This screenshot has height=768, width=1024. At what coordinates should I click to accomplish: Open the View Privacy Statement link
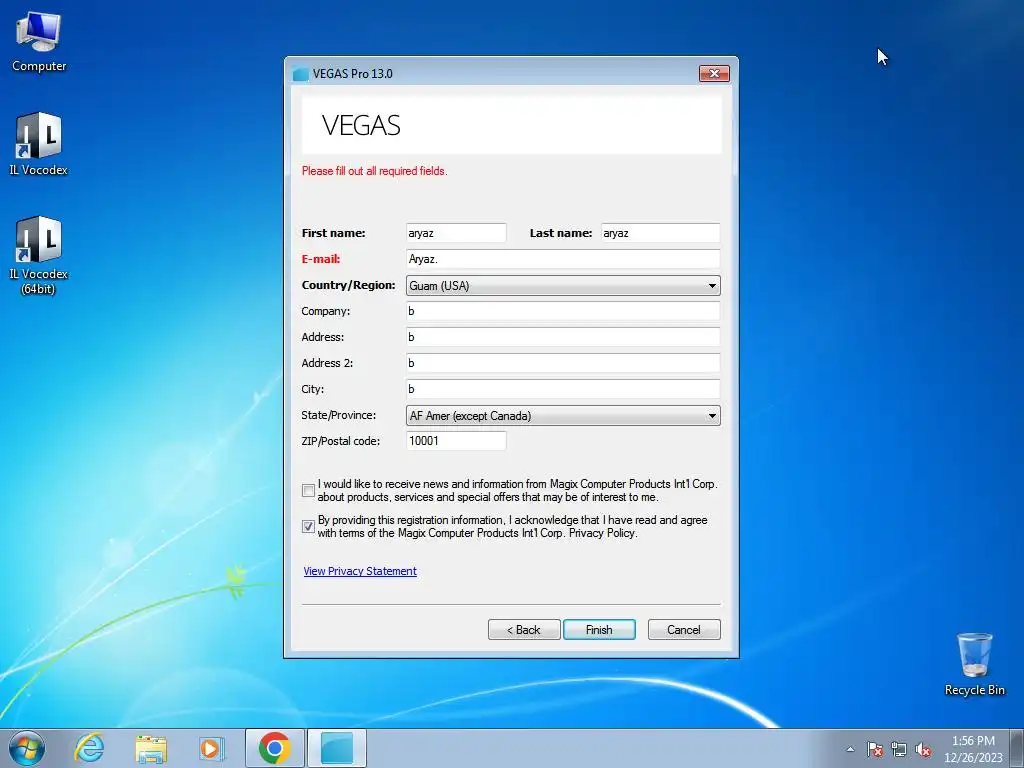(360, 571)
